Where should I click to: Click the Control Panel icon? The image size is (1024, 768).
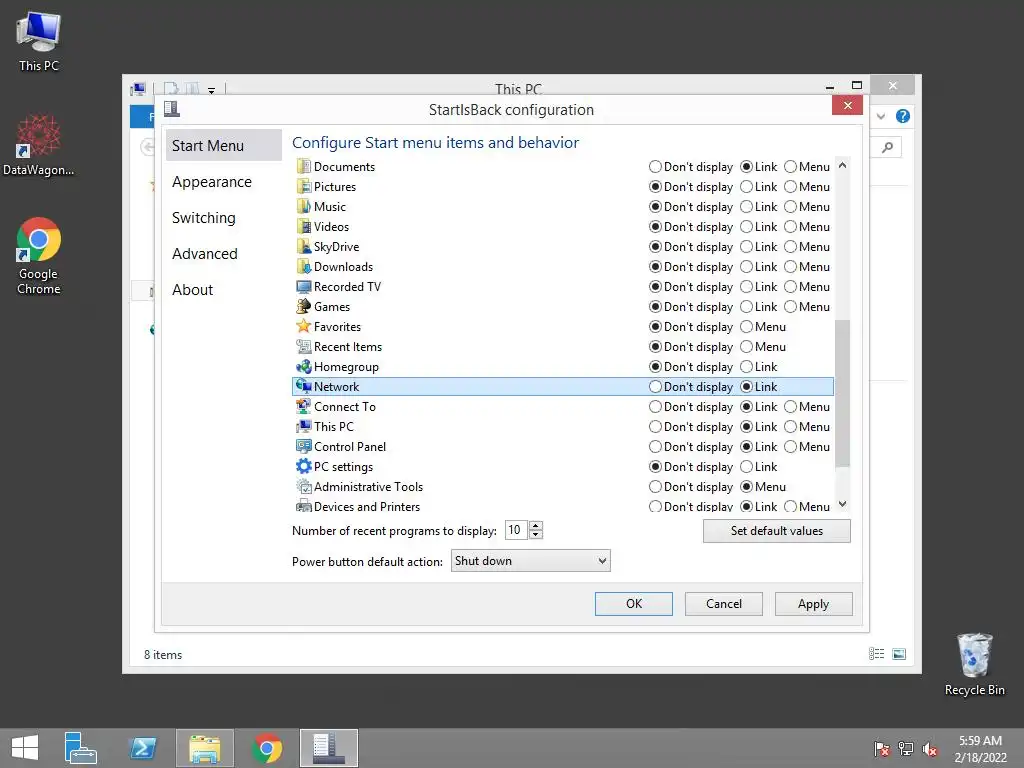tap(304, 447)
